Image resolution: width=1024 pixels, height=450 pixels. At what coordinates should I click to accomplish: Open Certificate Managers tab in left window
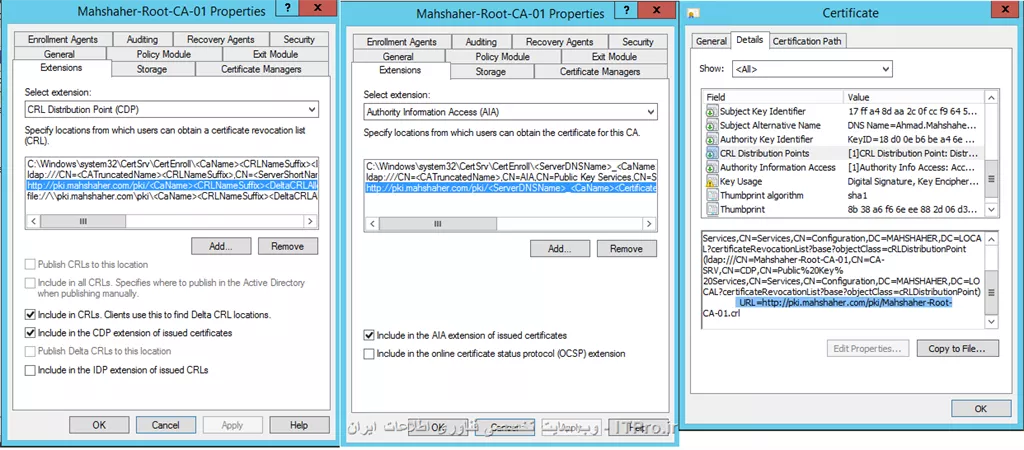click(x=261, y=69)
